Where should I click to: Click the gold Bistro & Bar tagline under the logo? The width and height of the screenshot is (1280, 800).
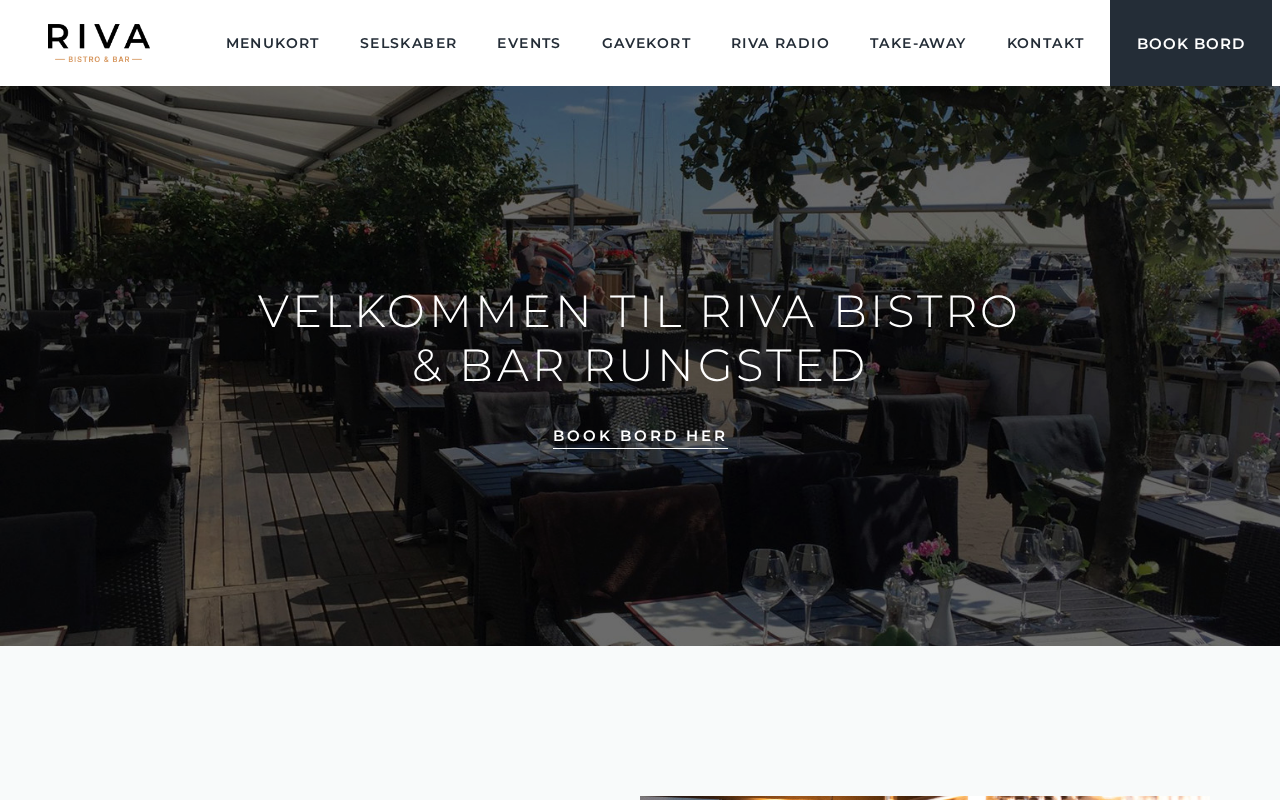[99, 59]
